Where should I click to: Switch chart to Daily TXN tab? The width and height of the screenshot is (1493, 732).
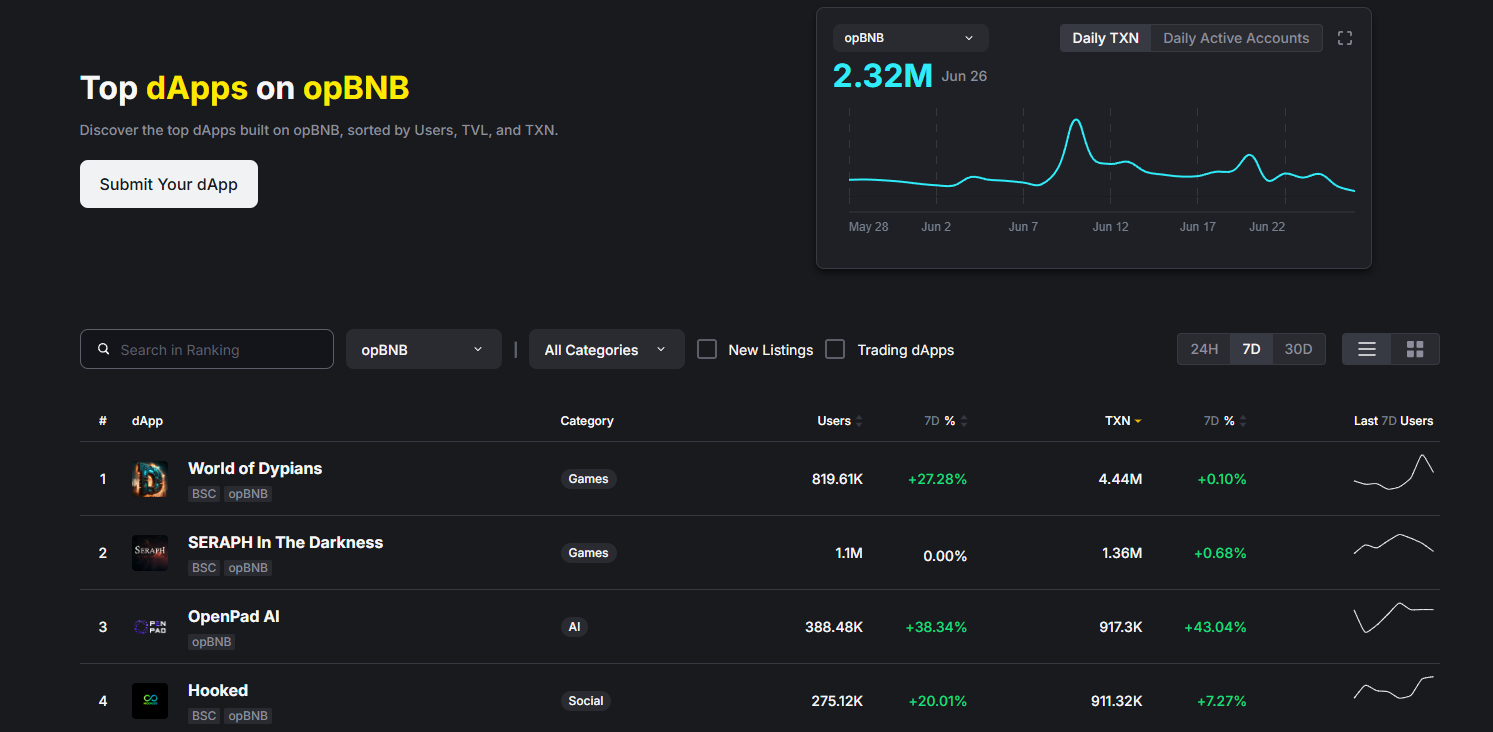[x=1105, y=38]
